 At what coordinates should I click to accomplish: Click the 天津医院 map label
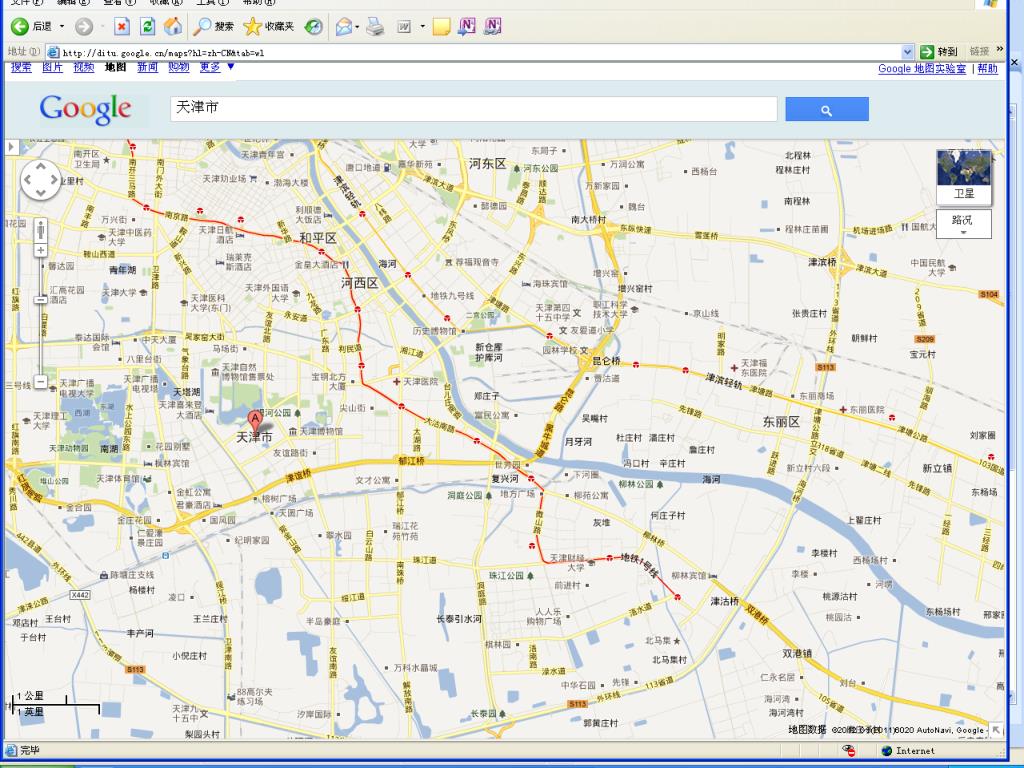[421, 381]
